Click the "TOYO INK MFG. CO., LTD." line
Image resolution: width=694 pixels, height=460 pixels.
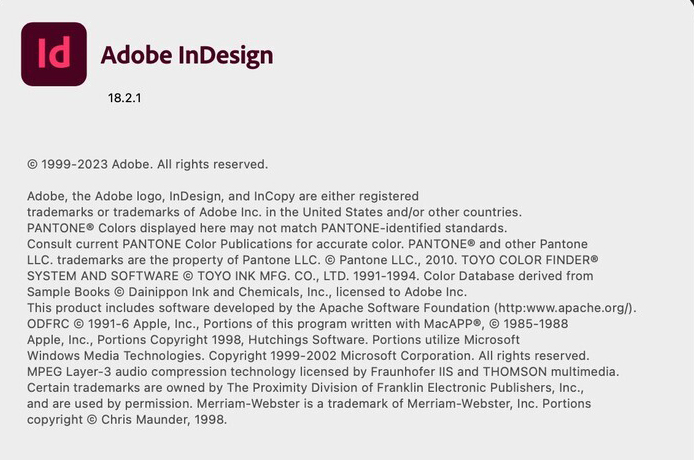(x=310, y=276)
